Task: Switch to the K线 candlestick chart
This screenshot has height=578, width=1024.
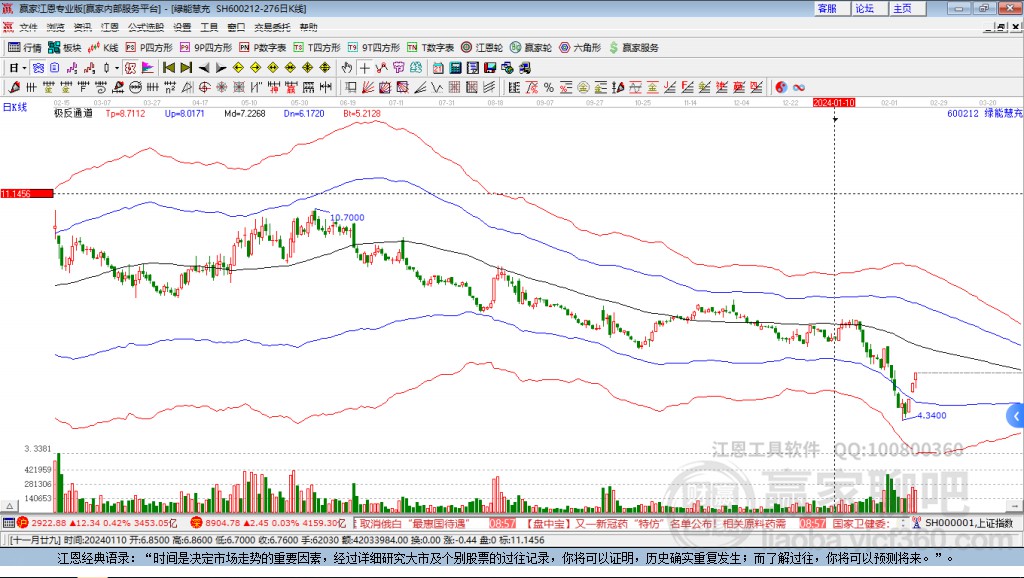Action: pyautogui.click(x=104, y=47)
